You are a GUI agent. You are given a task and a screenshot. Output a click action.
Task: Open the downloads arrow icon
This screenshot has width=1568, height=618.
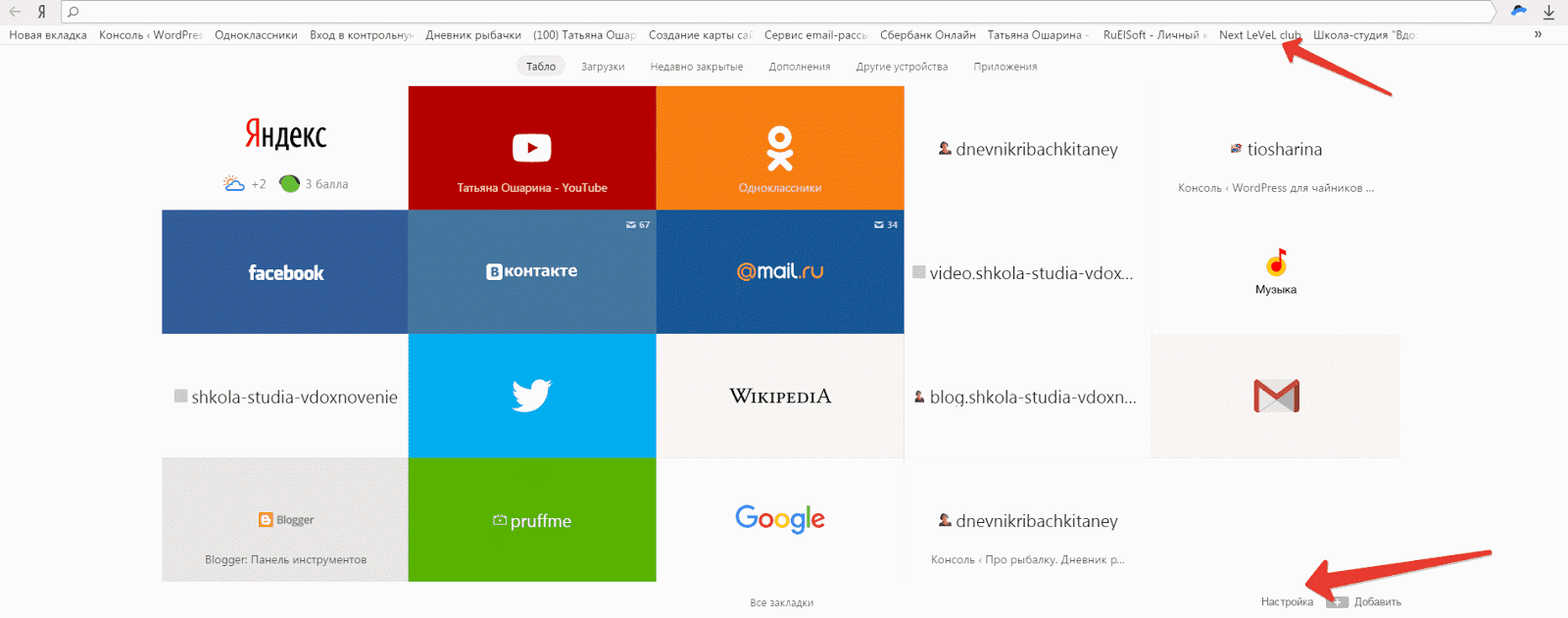[x=1548, y=12]
